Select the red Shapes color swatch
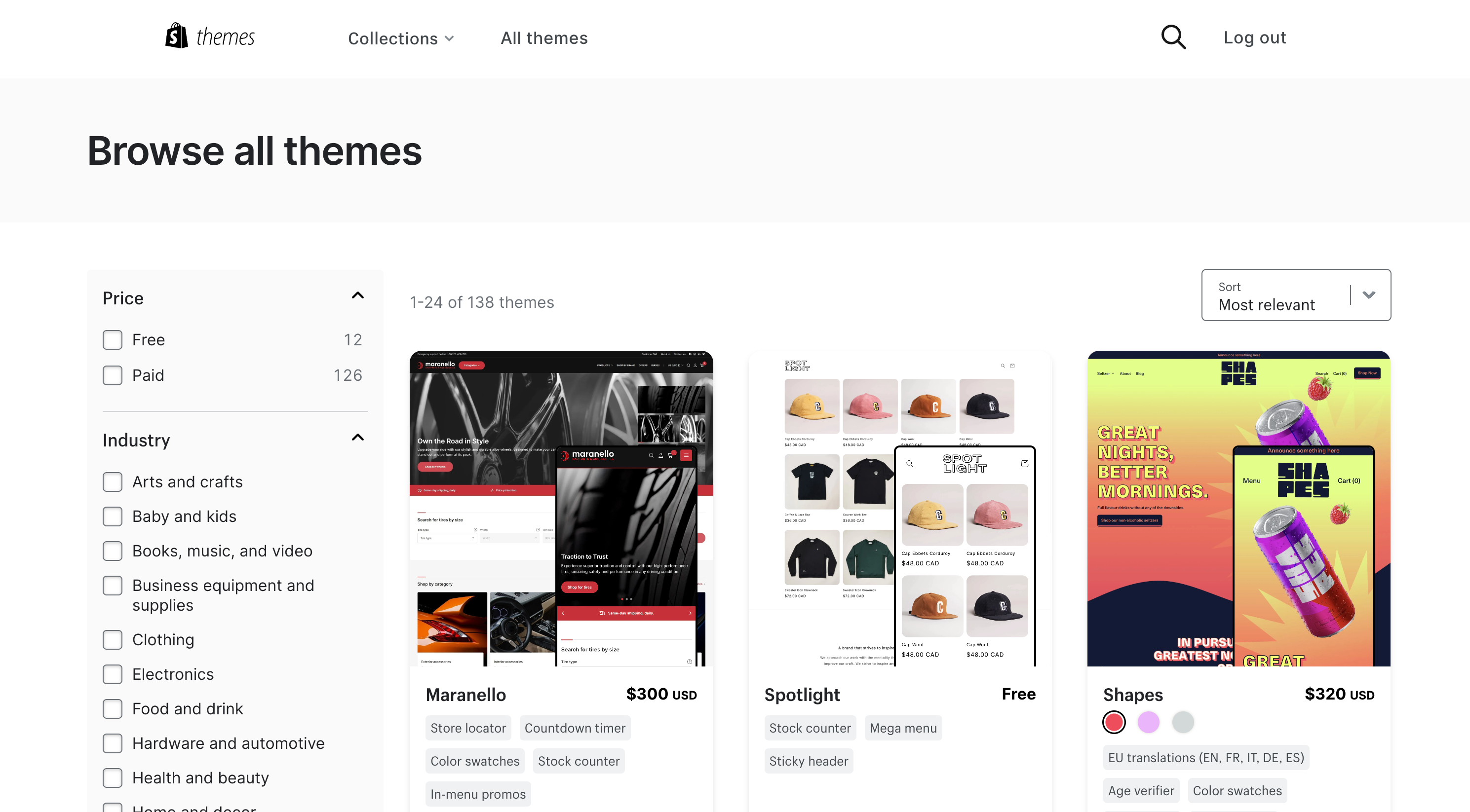This screenshot has height=812, width=1470. click(x=1114, y=722)
